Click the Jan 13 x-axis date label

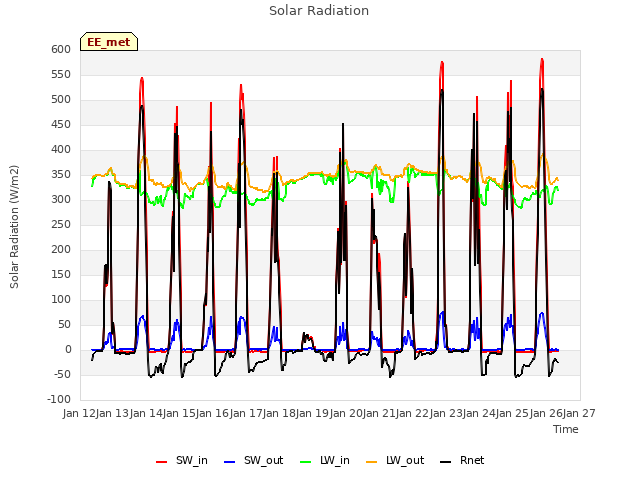tap(112, 414)
